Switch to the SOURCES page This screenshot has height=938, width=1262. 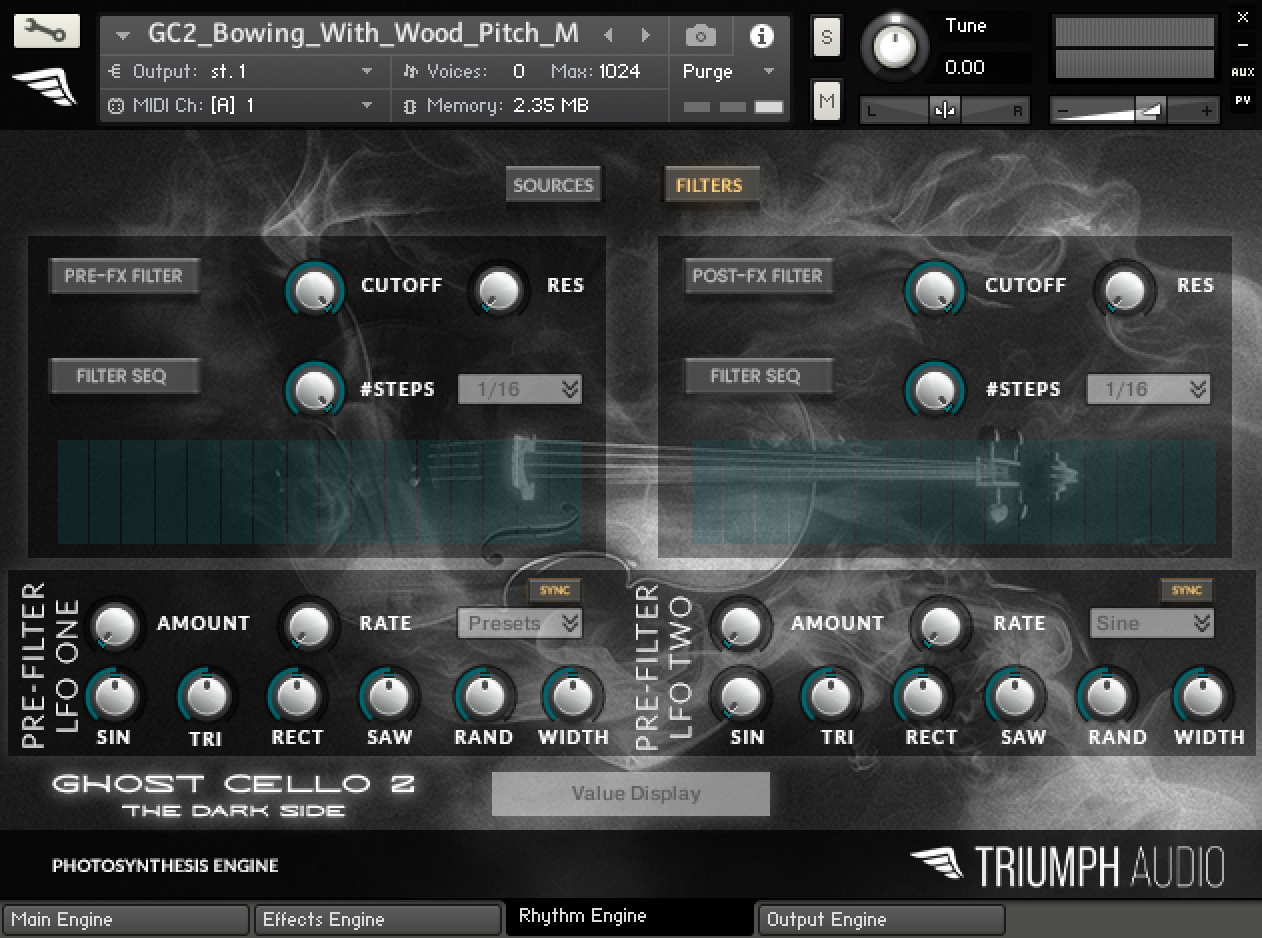[553, 185]
